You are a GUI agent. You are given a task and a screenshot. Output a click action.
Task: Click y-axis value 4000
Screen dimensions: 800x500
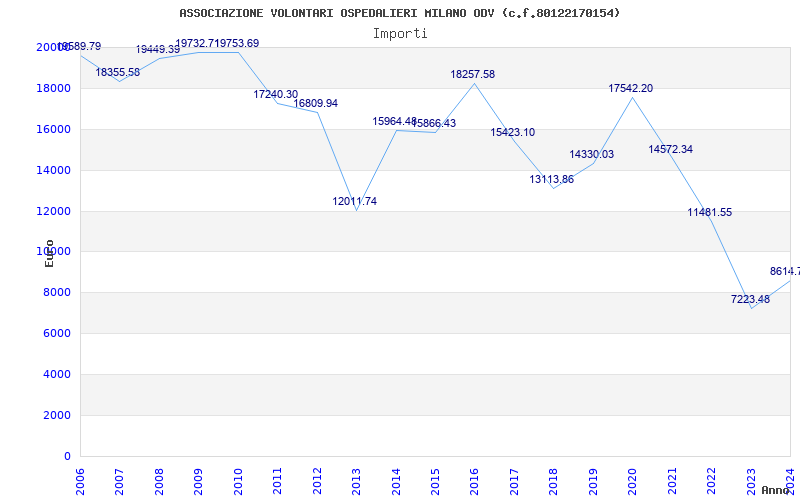[56, 374]
